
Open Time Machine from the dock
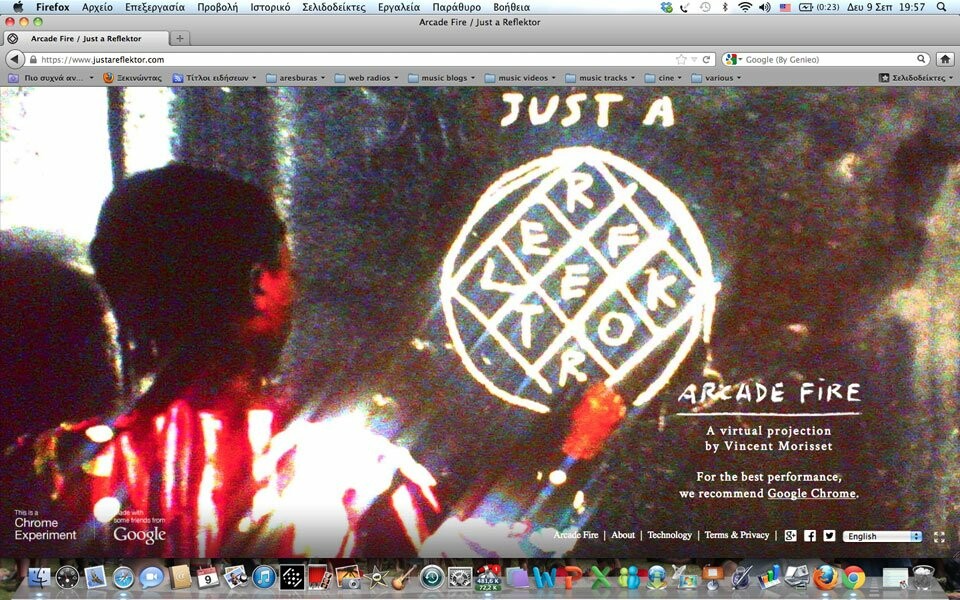[432, 577]
